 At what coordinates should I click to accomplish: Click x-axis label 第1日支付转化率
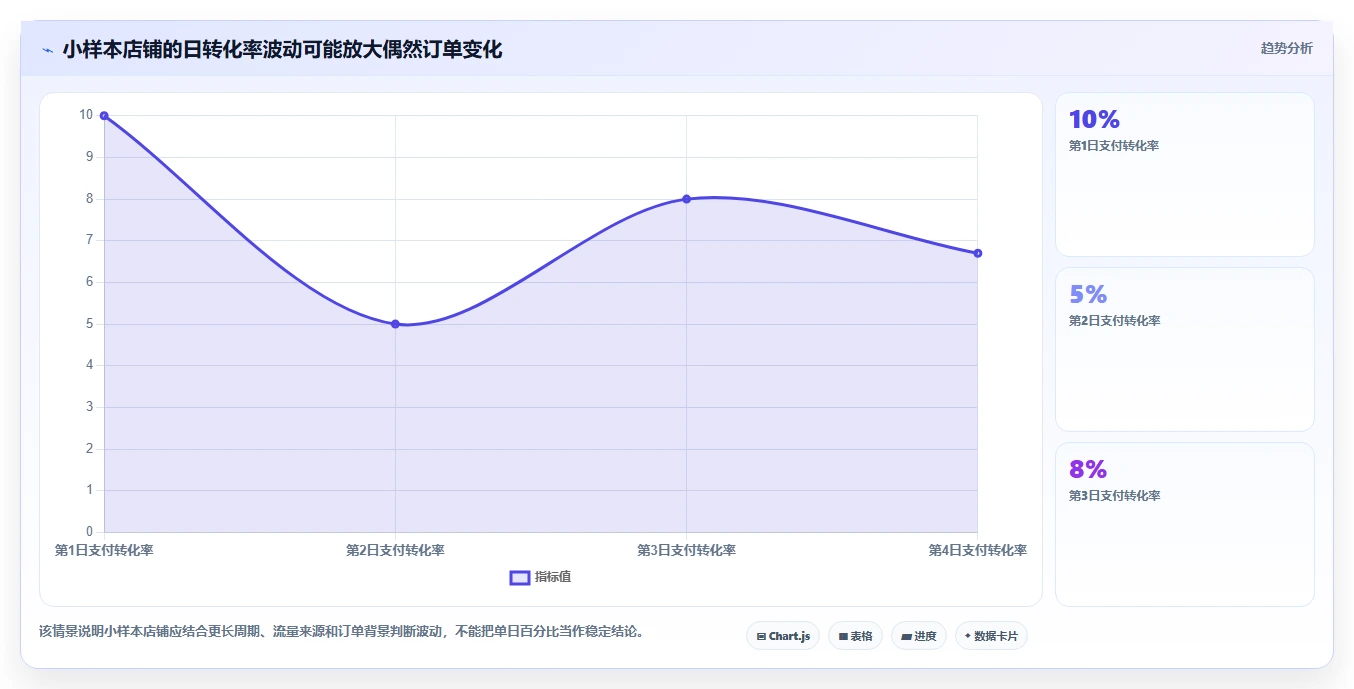[x=104, y=550]
